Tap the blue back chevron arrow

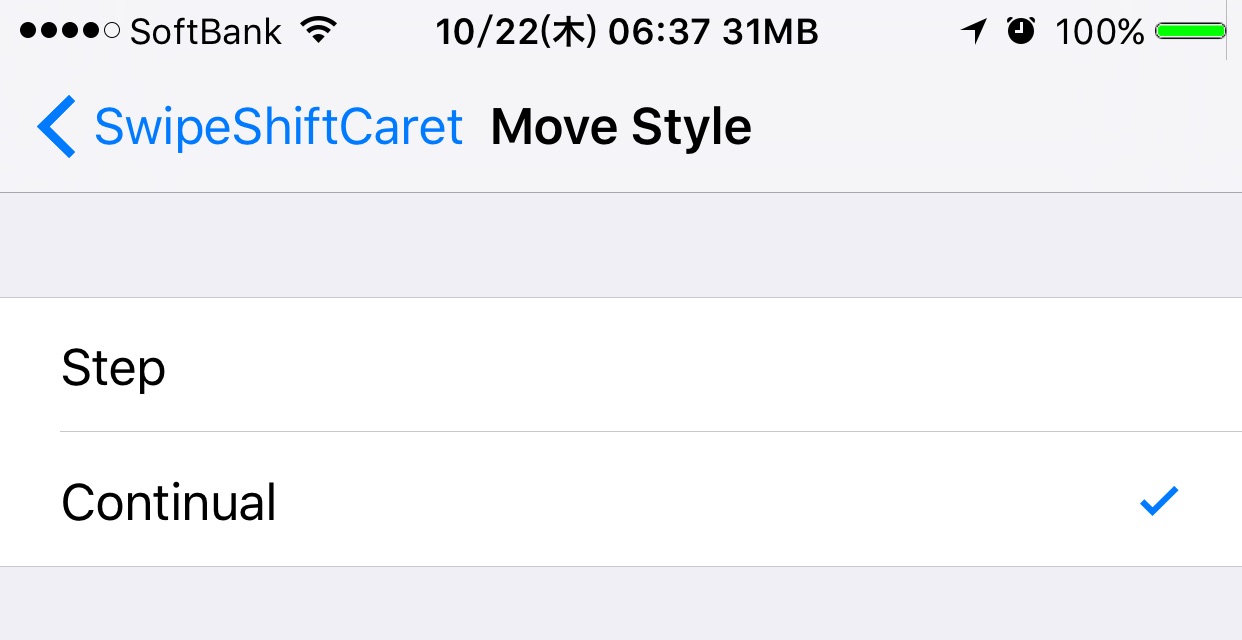pyautogui.click(x=56, y=127)
